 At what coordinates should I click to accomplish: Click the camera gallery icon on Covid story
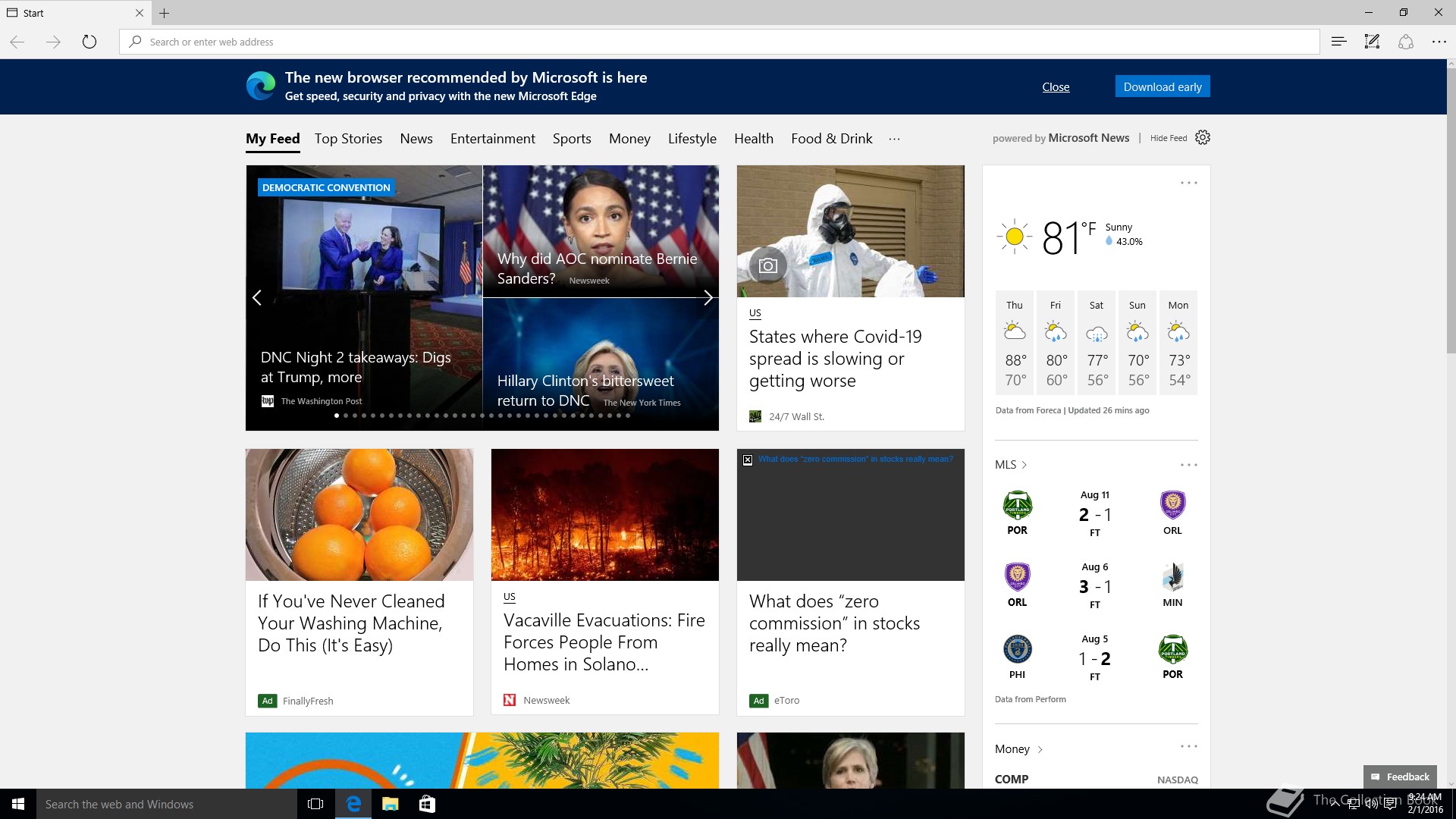(x=767, y=265)
